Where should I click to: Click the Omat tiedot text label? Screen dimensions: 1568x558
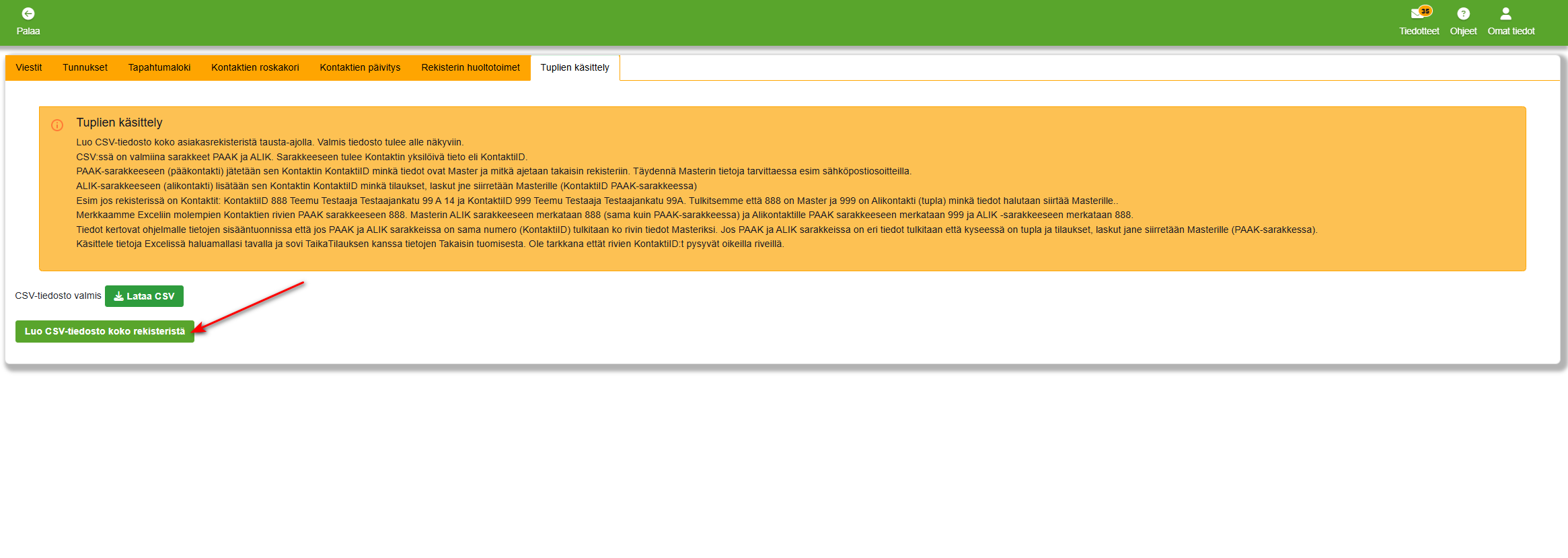click(1511, 31)
